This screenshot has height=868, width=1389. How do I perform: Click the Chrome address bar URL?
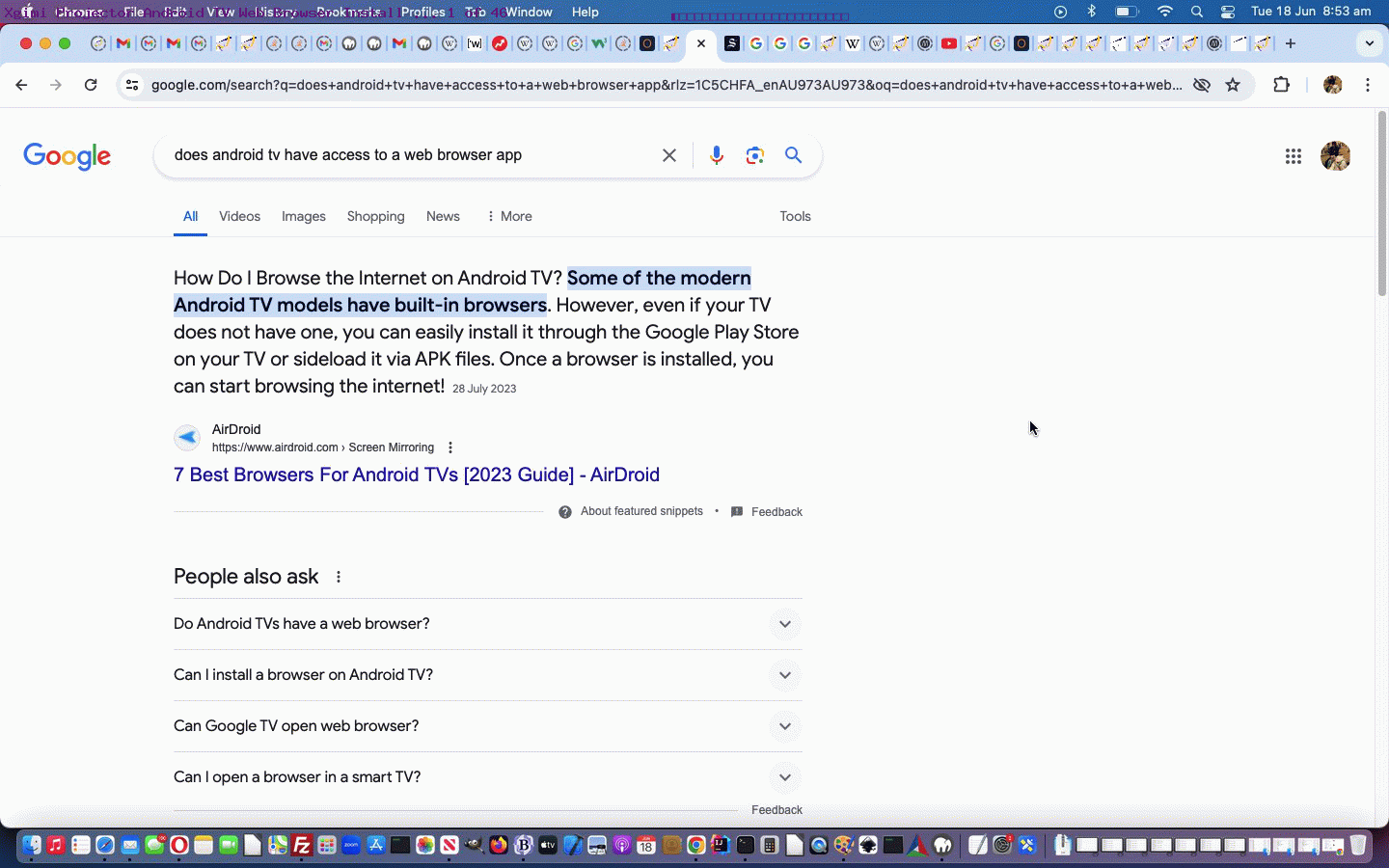pos(667,85)
